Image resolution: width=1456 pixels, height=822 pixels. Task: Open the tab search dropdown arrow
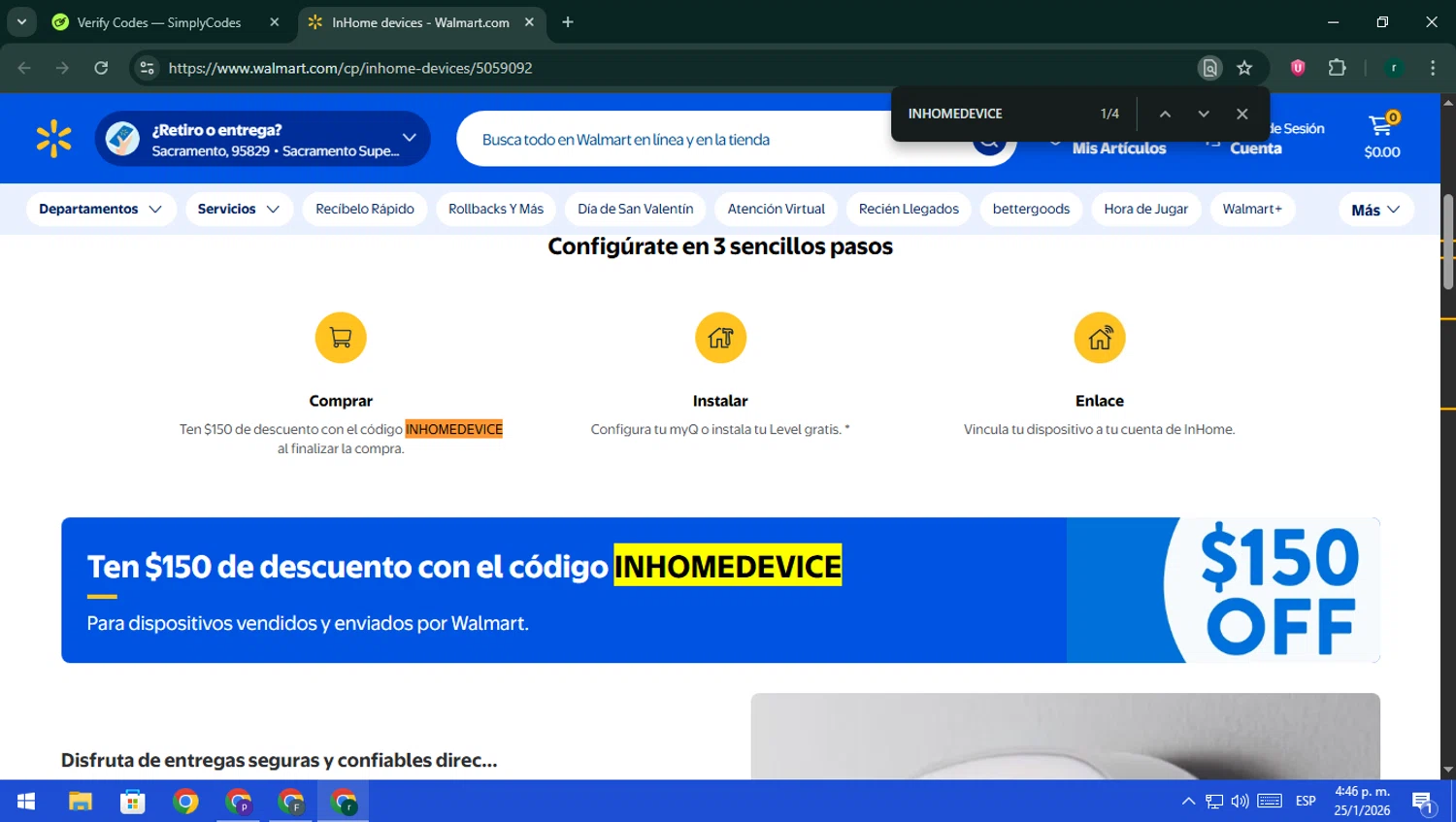pyautogui.click(x=21, y=22)
